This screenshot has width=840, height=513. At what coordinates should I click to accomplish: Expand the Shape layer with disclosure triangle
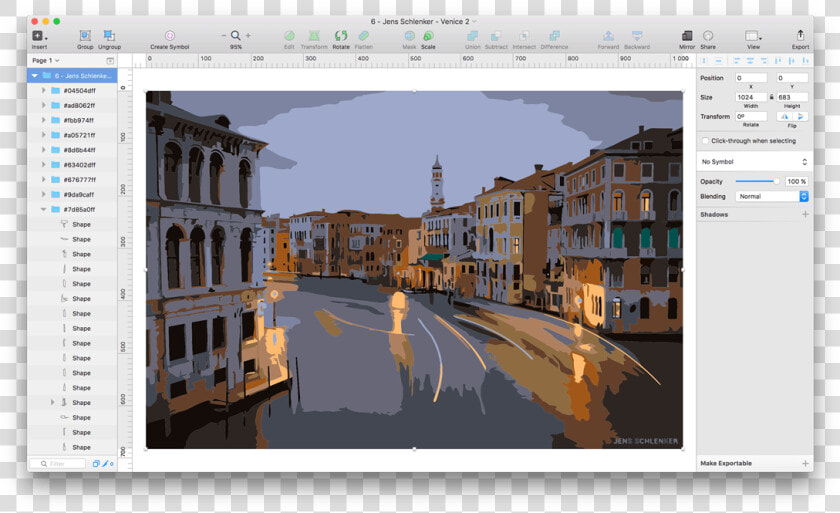point(52,402)
